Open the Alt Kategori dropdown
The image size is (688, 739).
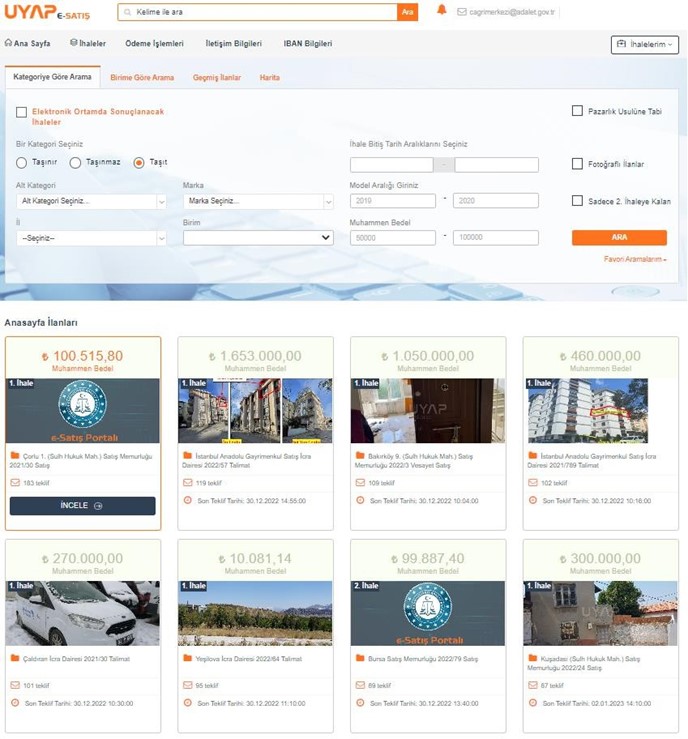[90, 201]
